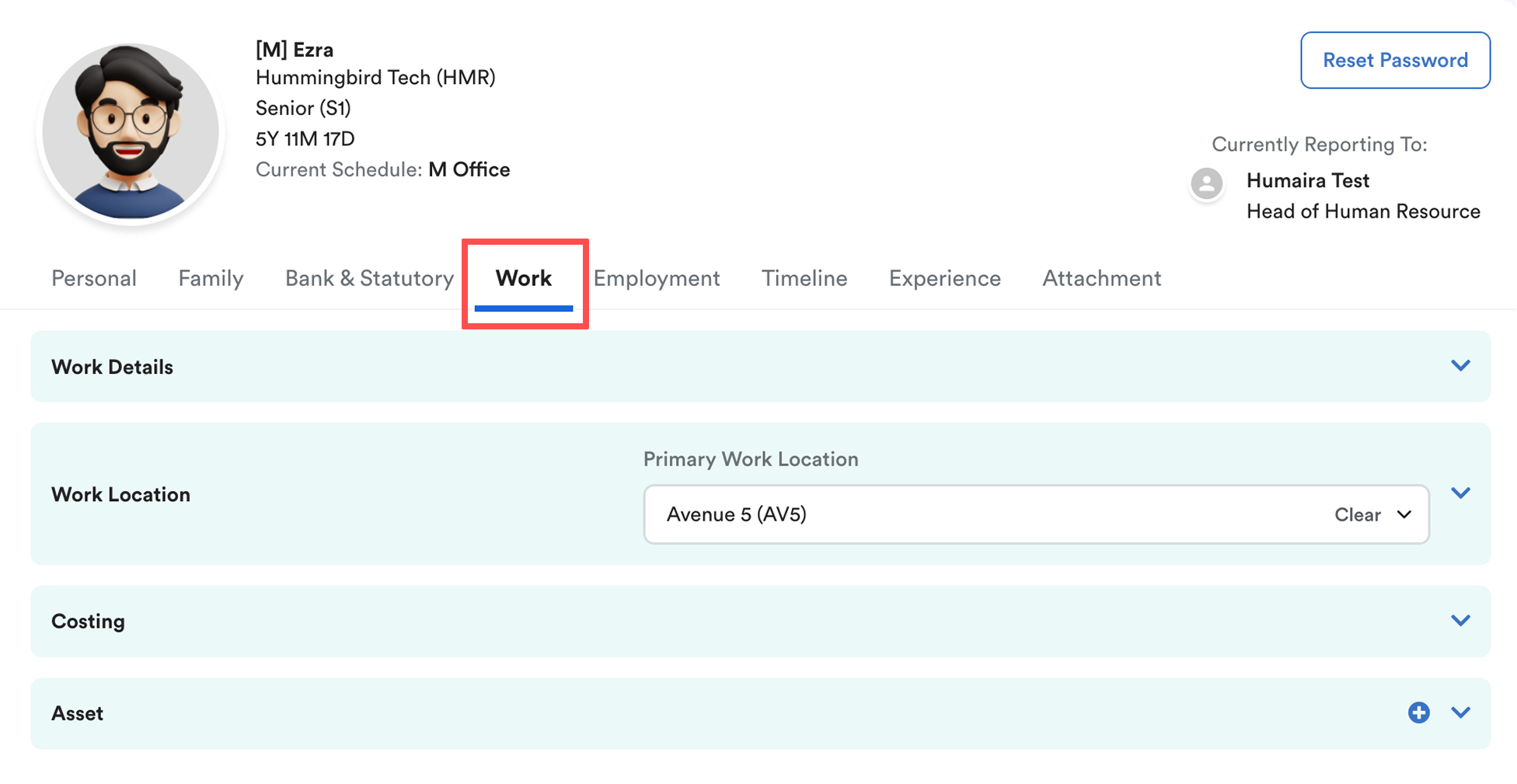Click the Work Location heading
1517x784 pixels.
click(x=120, y=494)
